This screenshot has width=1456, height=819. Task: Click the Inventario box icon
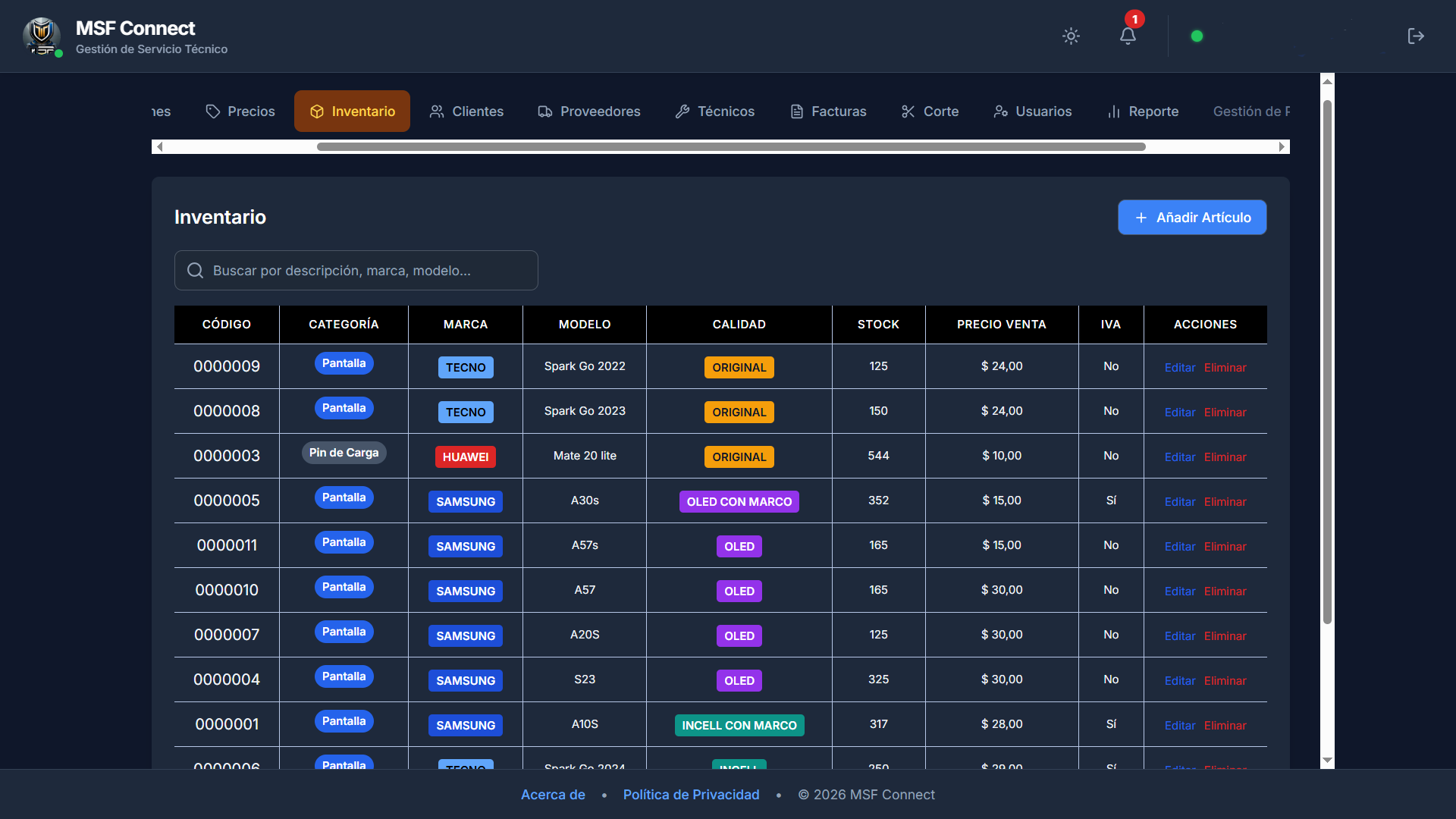pos(317,111)
